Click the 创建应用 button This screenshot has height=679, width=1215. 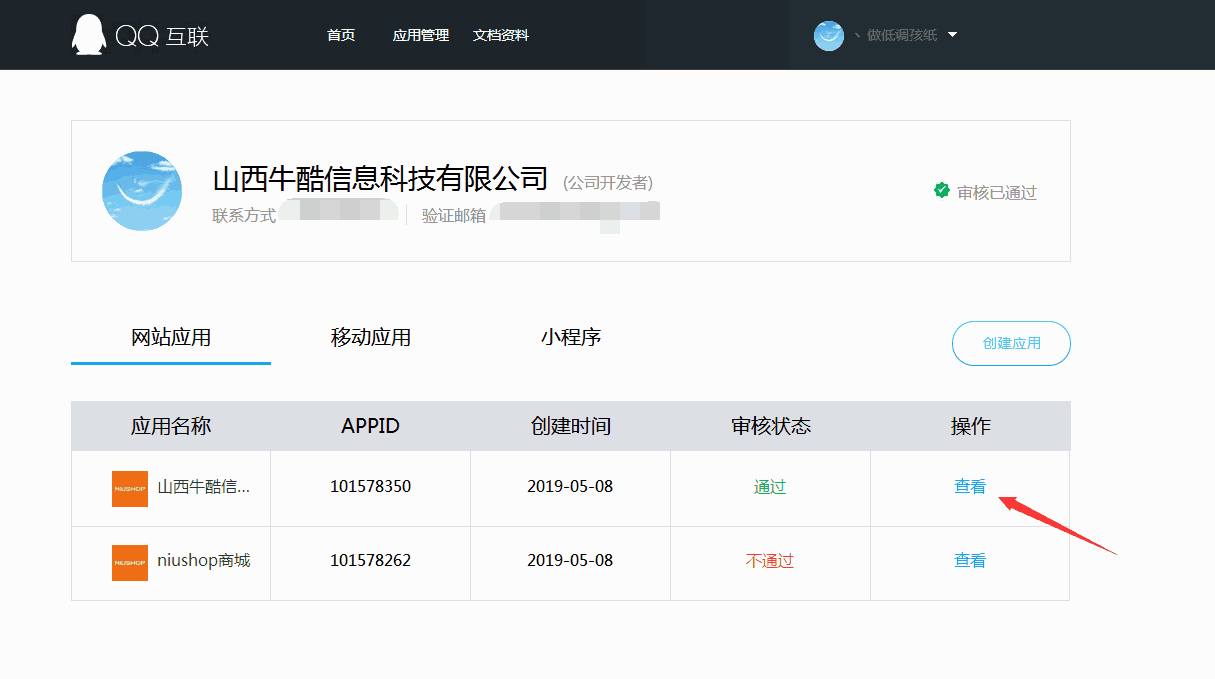[1011, 343]
